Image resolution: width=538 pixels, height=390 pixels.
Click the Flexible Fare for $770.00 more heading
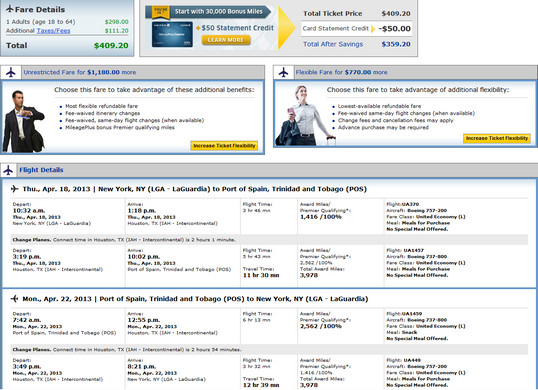point(341,72)
